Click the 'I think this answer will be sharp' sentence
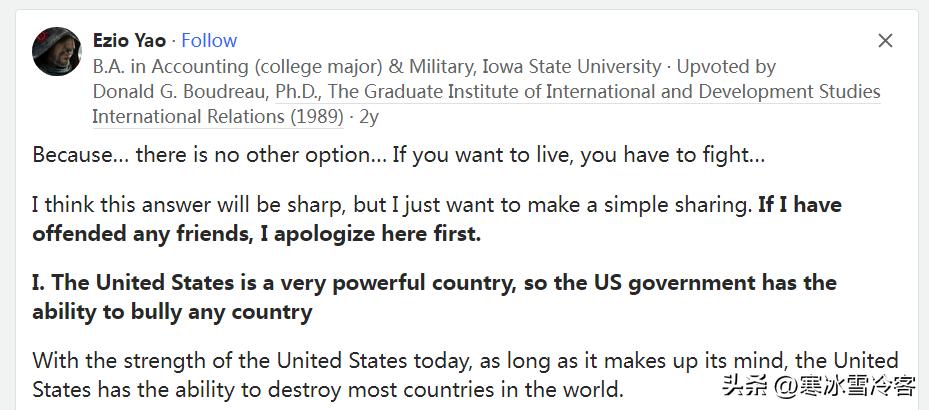 tap(390, 205)
